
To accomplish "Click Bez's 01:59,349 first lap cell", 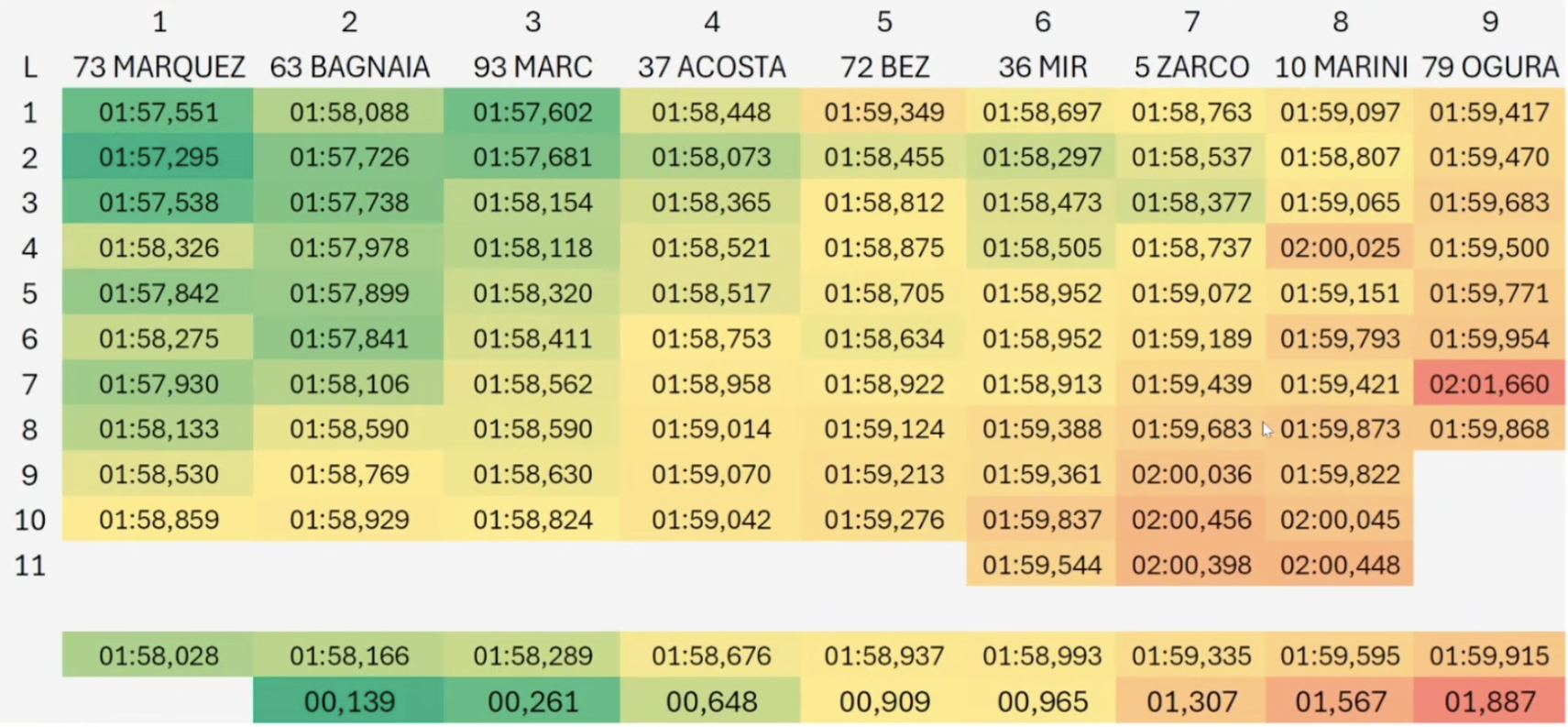I will pos(883,113).
